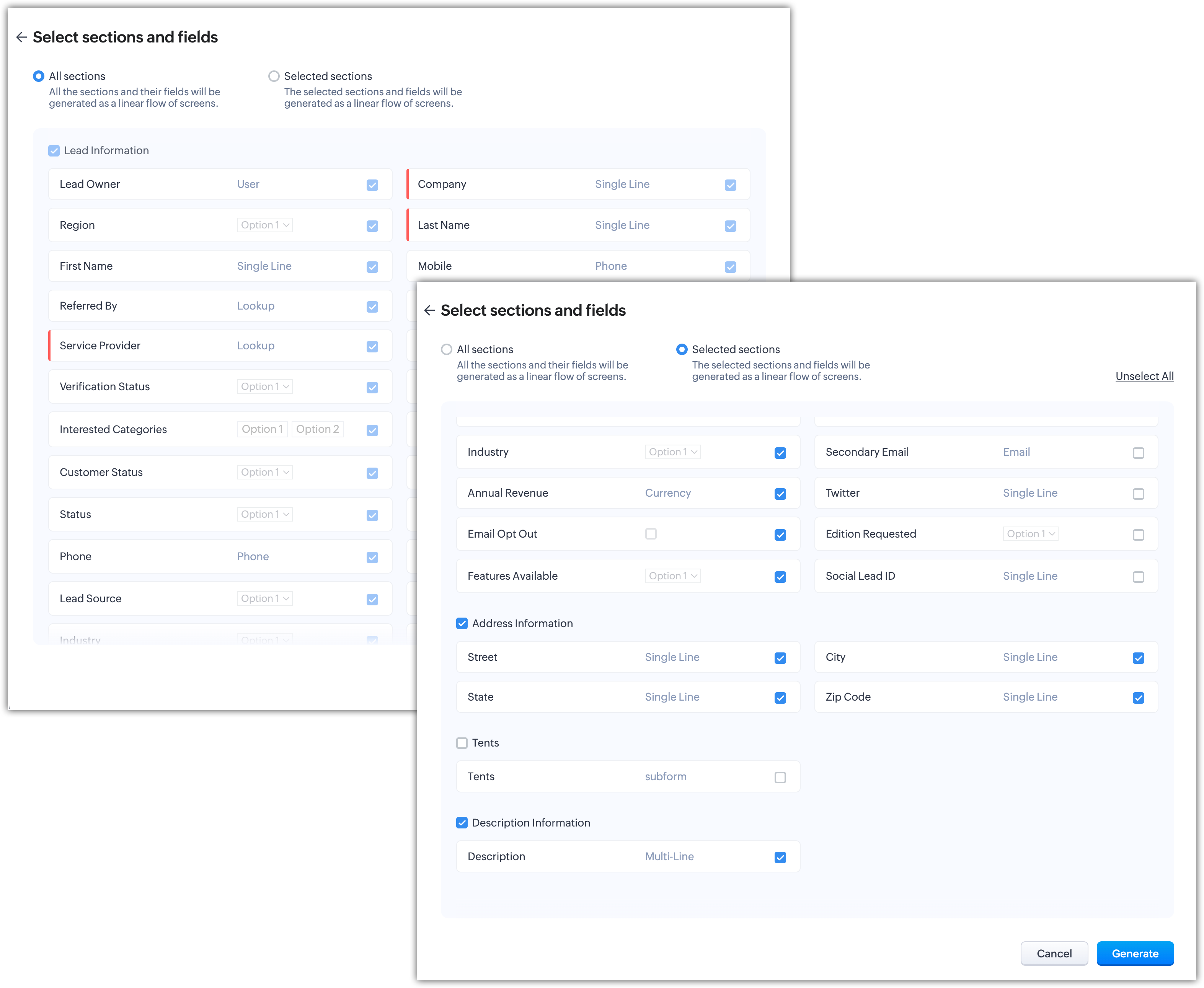Open the Edition Requested Option 1 dropdown
Viewport: 1204px width, 988px height.
pos(1030,534)
